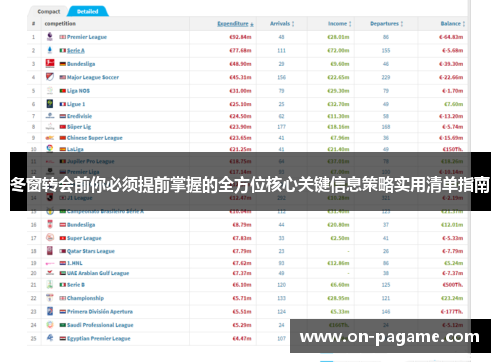Click the Championship logo icon

50,298
